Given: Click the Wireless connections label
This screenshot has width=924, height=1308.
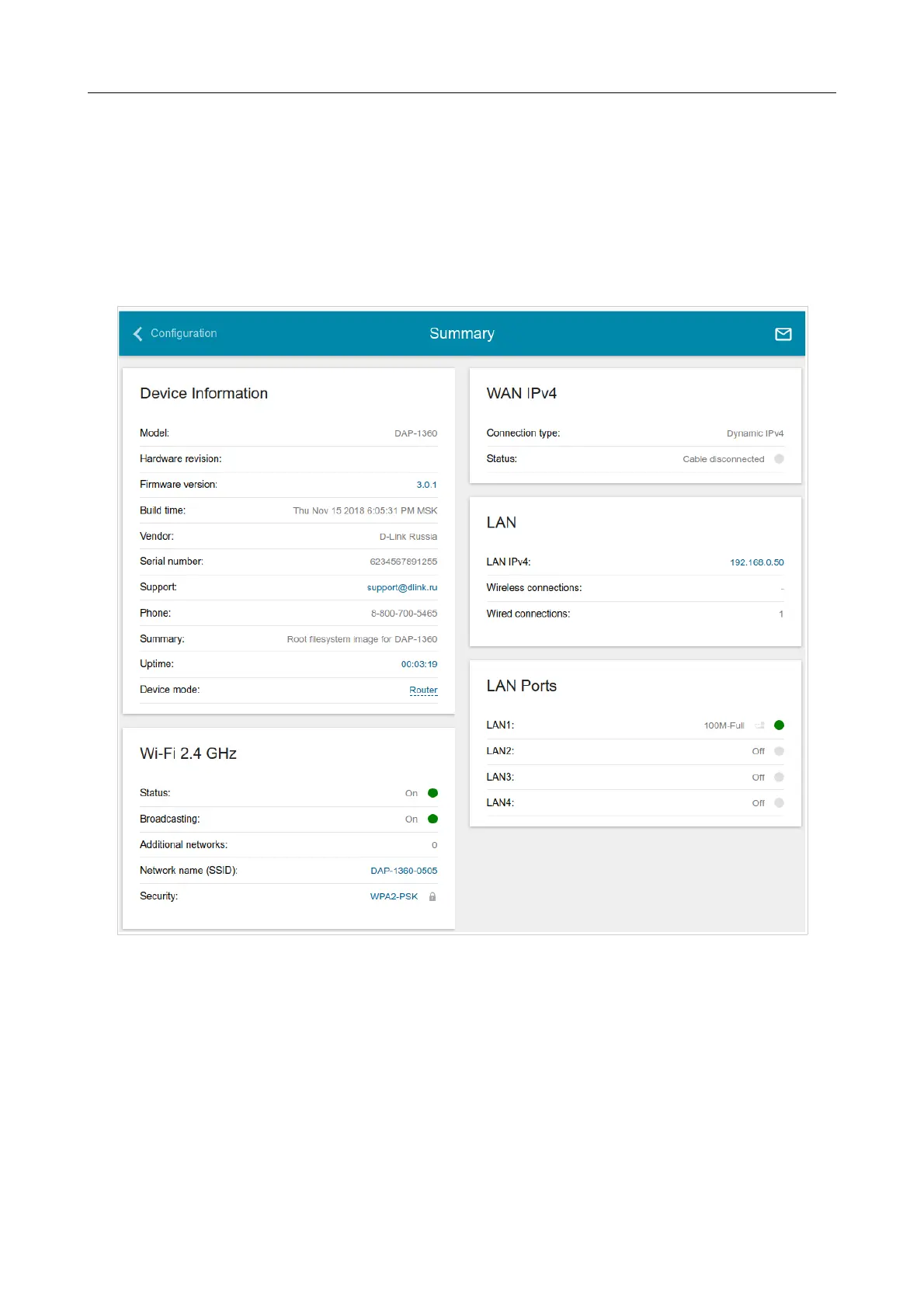Looking at the screenshot, I should [534, 588].
